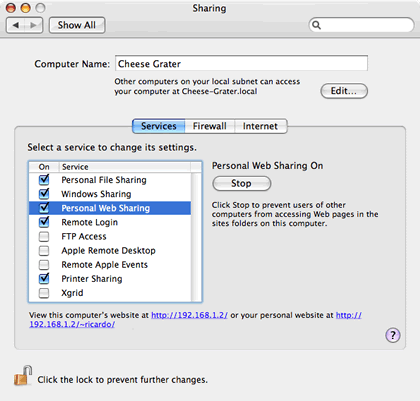Enable Xgrid service checkbox
The image size is (420, 401).
44,293
